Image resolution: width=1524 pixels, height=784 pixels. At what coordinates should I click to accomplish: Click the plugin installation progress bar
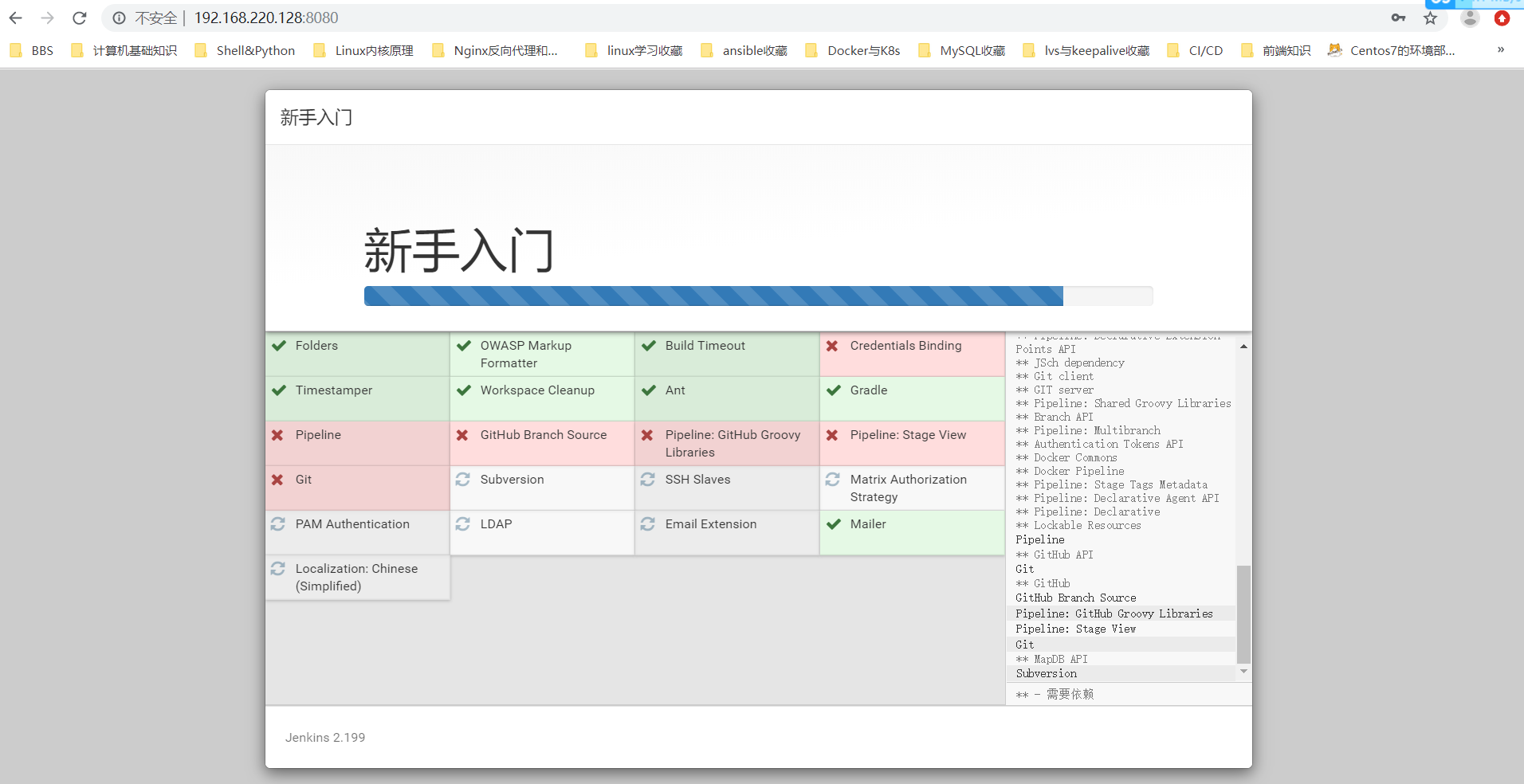tap(758, 296)
